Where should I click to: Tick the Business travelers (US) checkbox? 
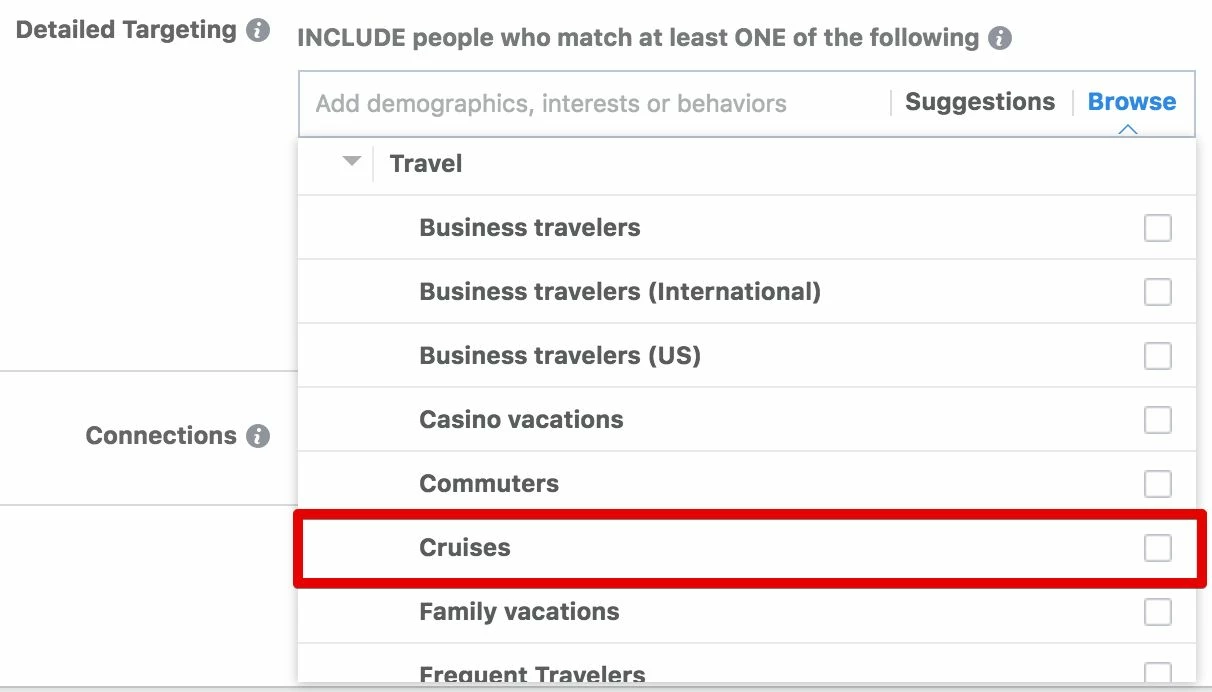tap(1158, 356)
